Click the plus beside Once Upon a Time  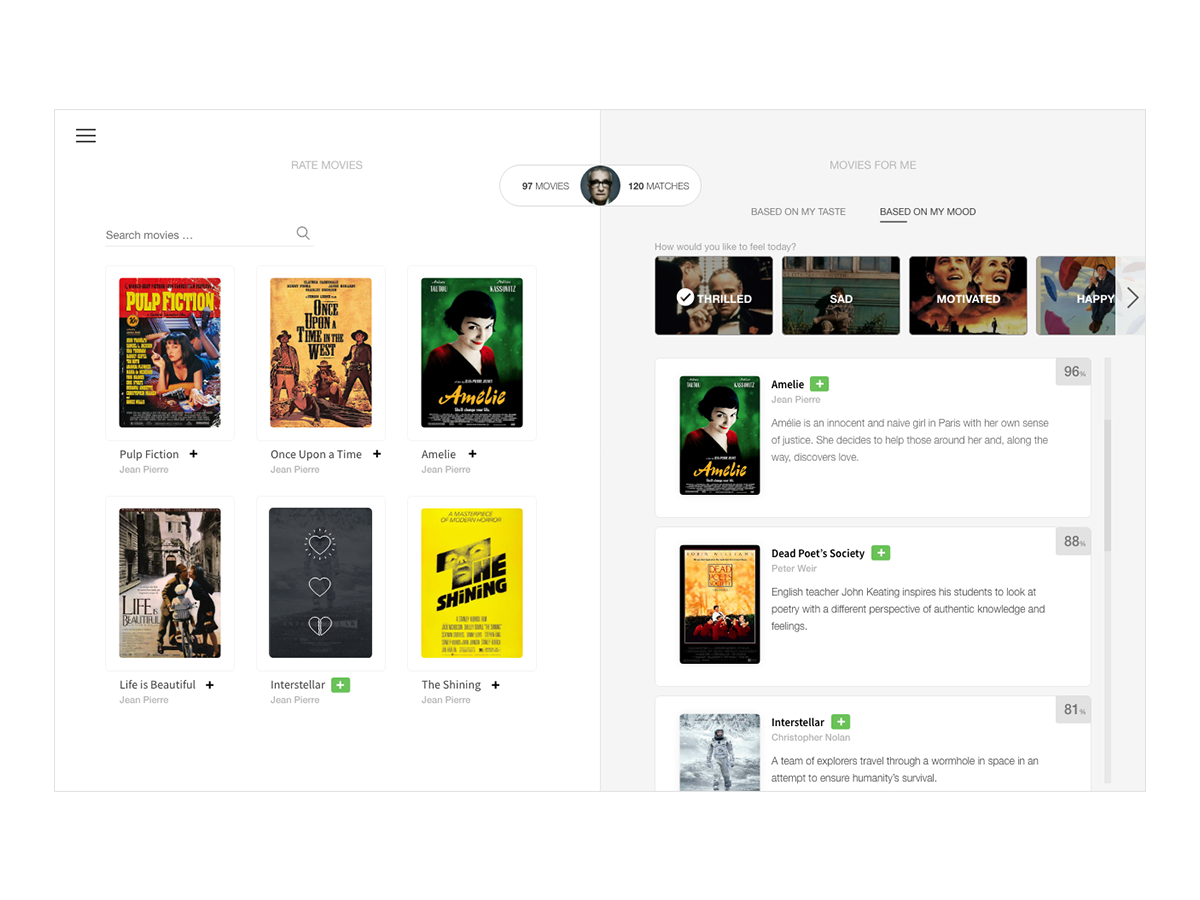pyautogui.click(x=377, y=454)
